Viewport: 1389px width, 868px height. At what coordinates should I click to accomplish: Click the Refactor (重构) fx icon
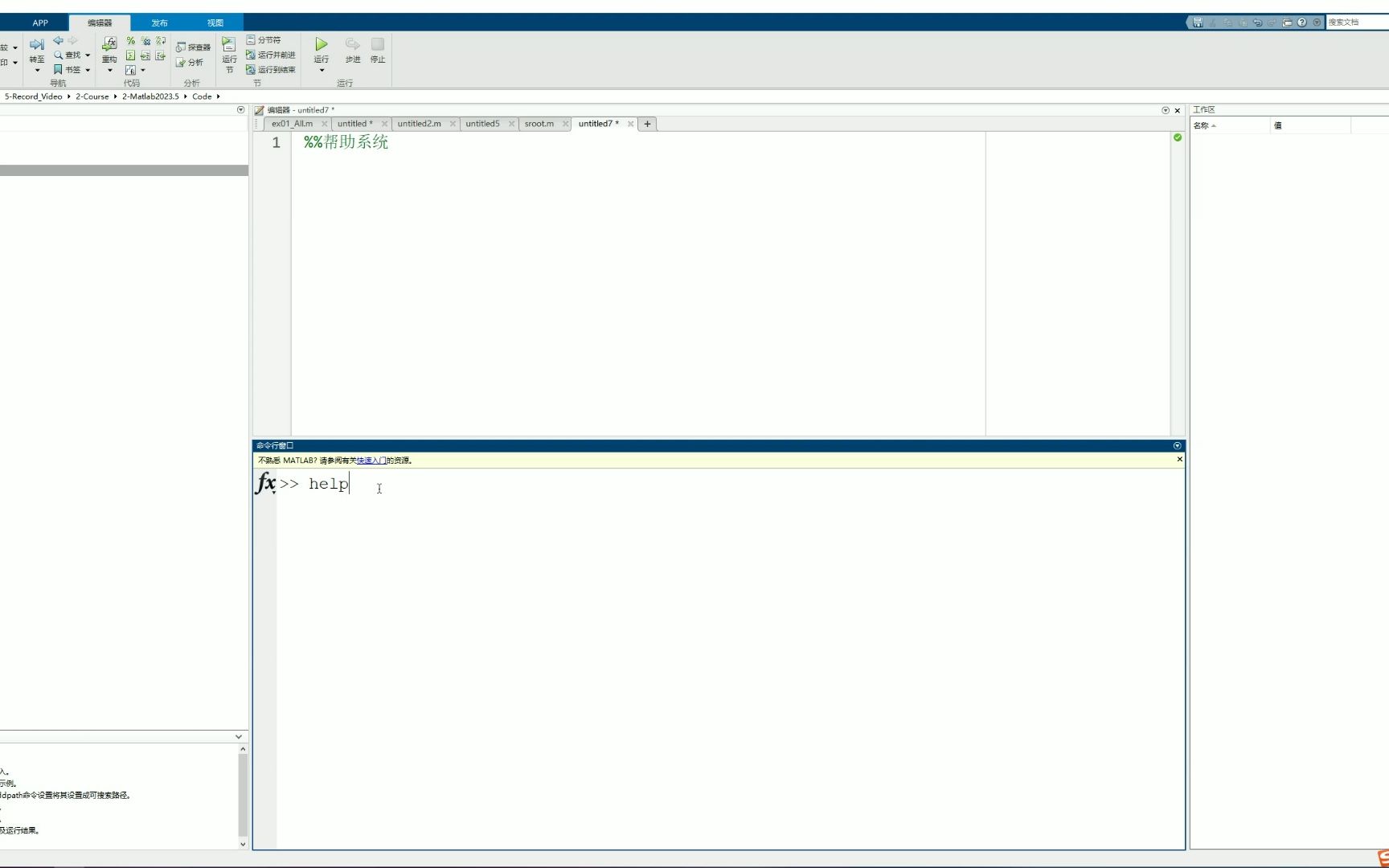(109, 44)
